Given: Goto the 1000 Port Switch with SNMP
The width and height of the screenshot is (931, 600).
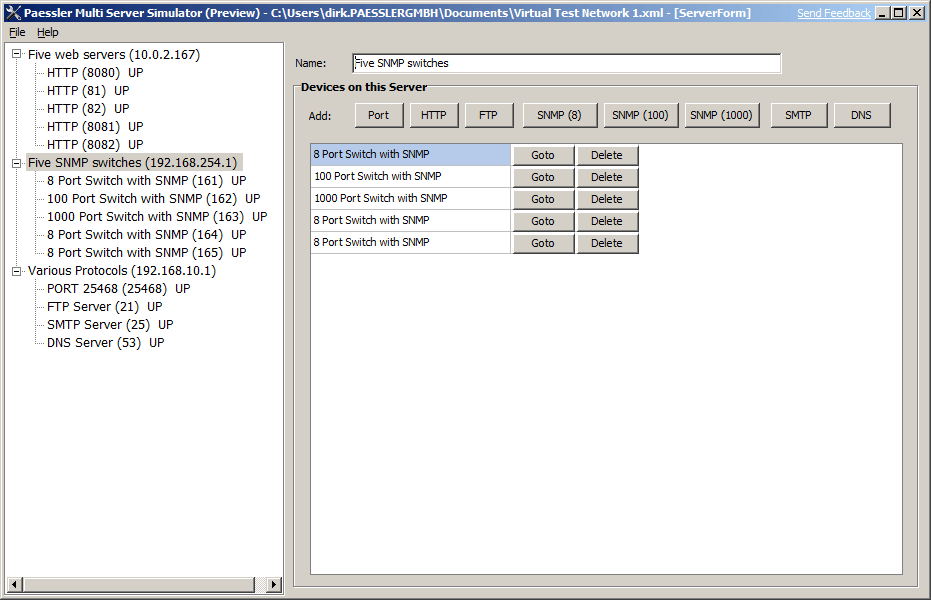Looking at the screenshot, I should click(x=543, y=199).
